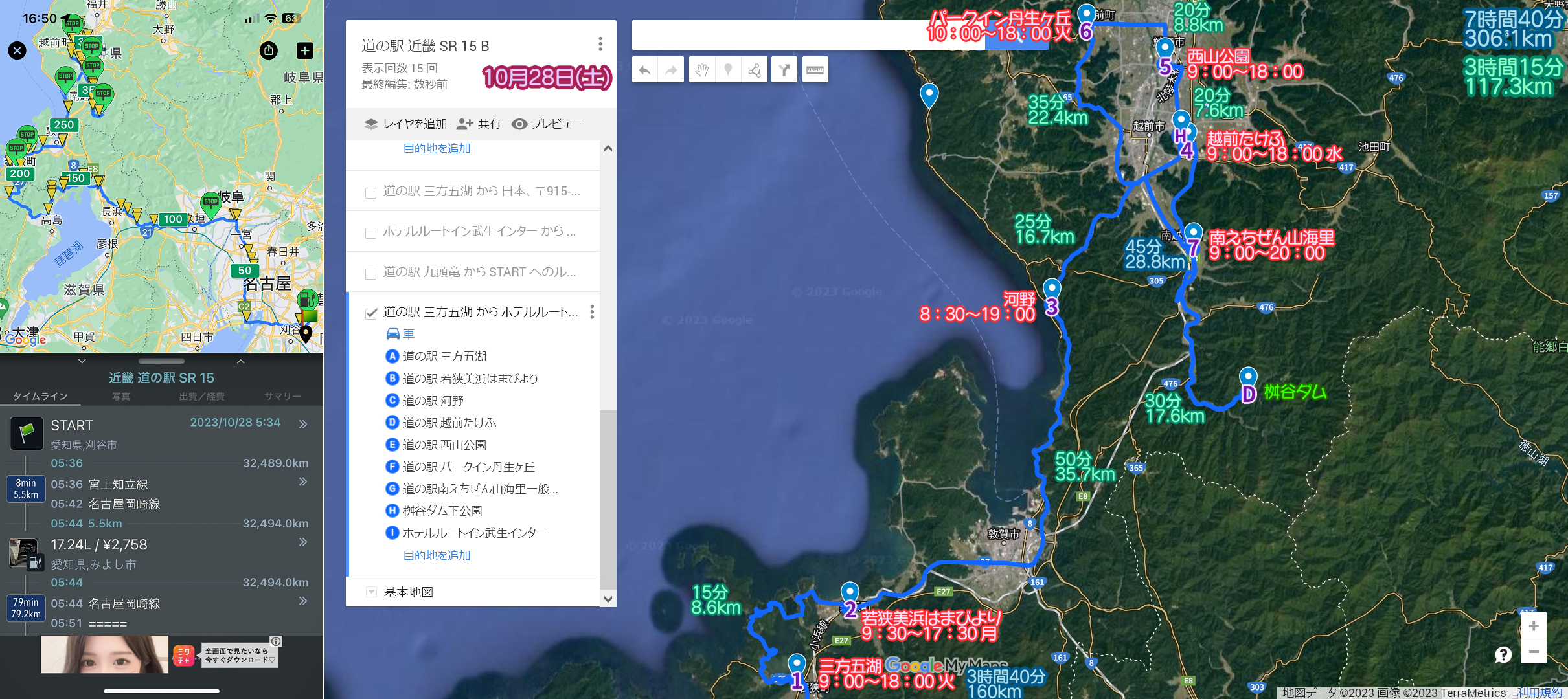Select stop E 道の駅 西山公園

[436, 445]
